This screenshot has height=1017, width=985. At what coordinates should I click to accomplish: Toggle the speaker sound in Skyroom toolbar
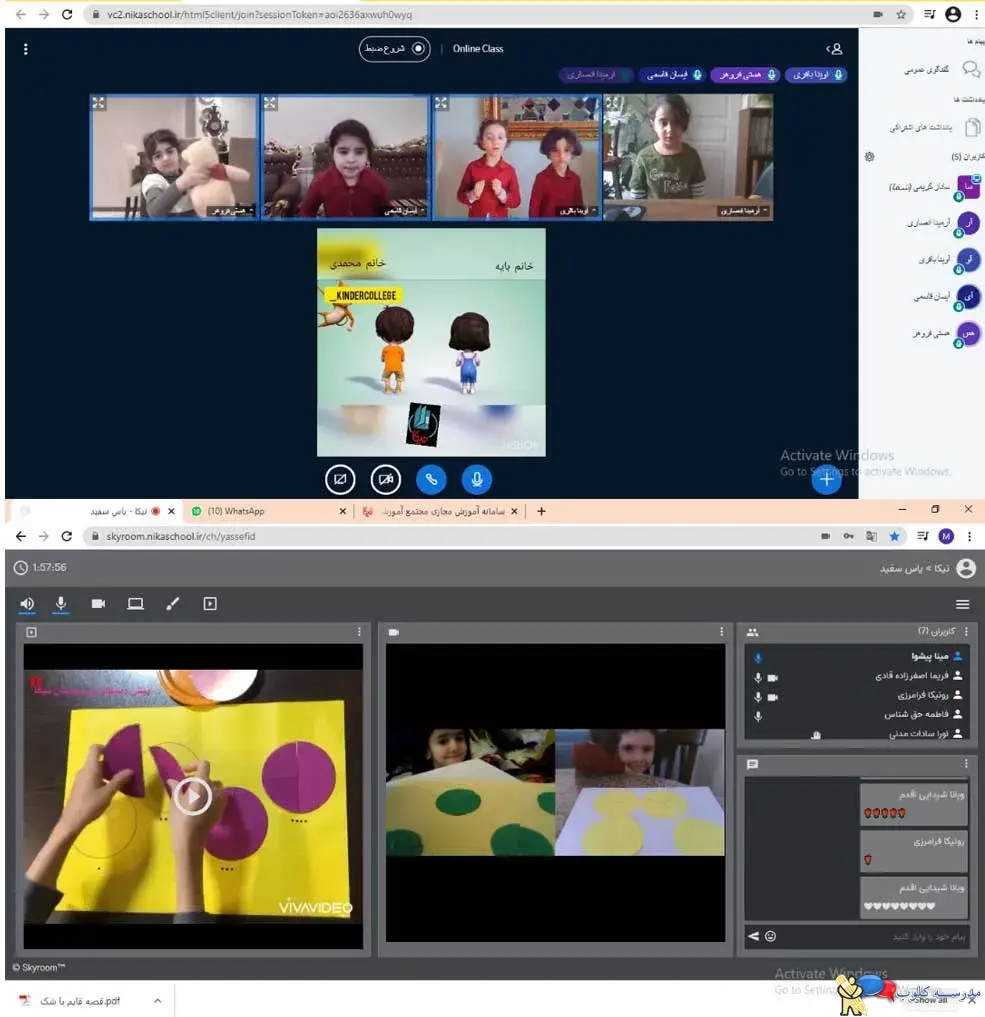tap(27, 604)
